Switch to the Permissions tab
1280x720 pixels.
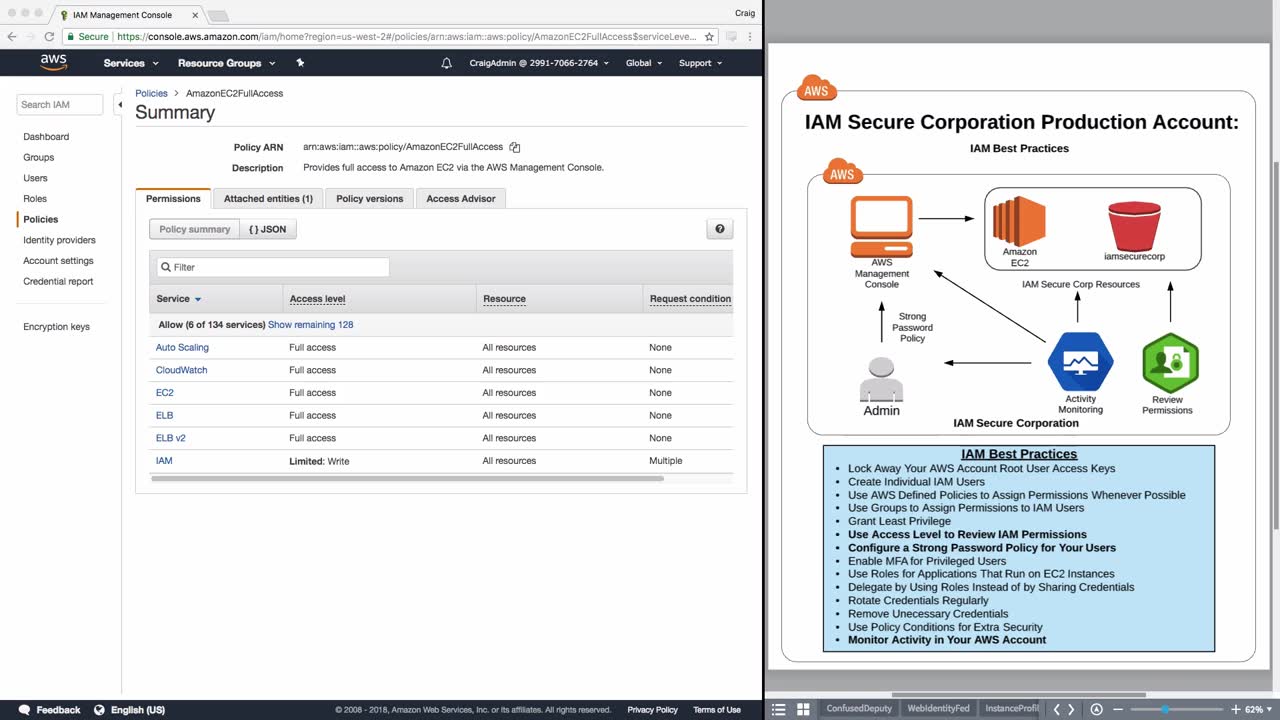173,198
